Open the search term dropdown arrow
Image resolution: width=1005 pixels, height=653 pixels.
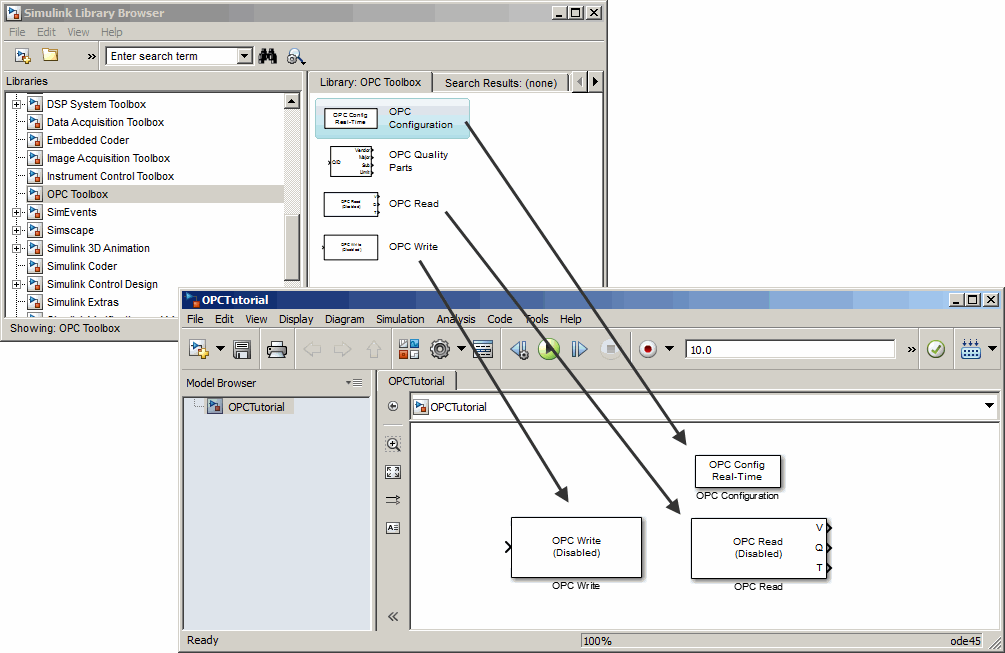click(244, 56)
